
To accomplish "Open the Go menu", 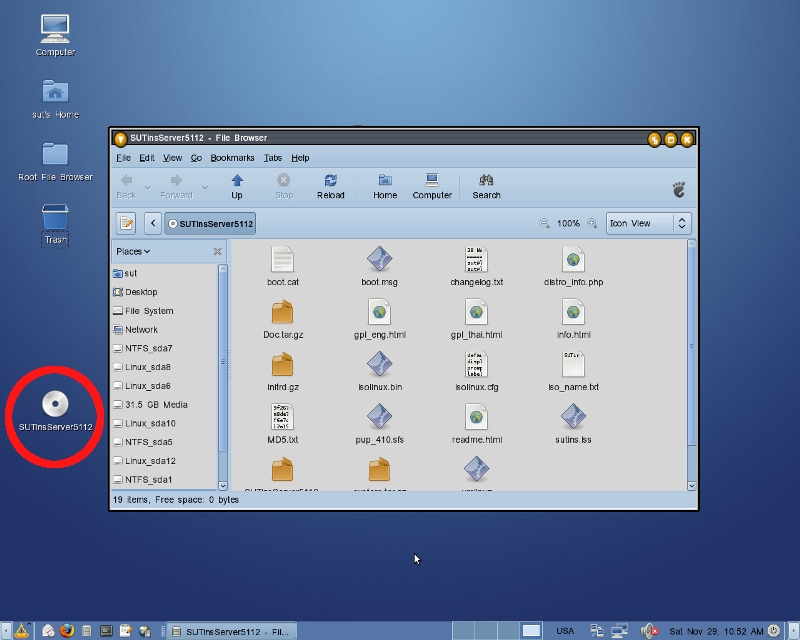I will pos(196,158).
